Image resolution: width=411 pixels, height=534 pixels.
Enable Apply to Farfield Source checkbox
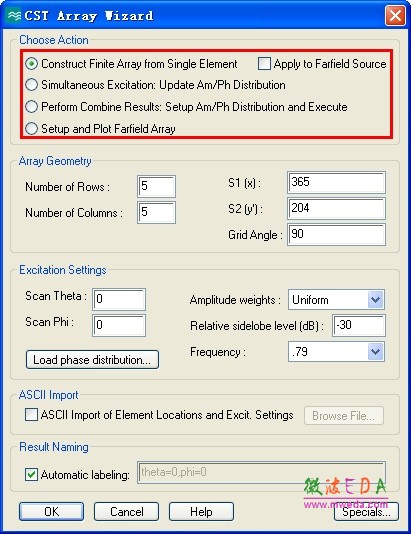[264, 64]
